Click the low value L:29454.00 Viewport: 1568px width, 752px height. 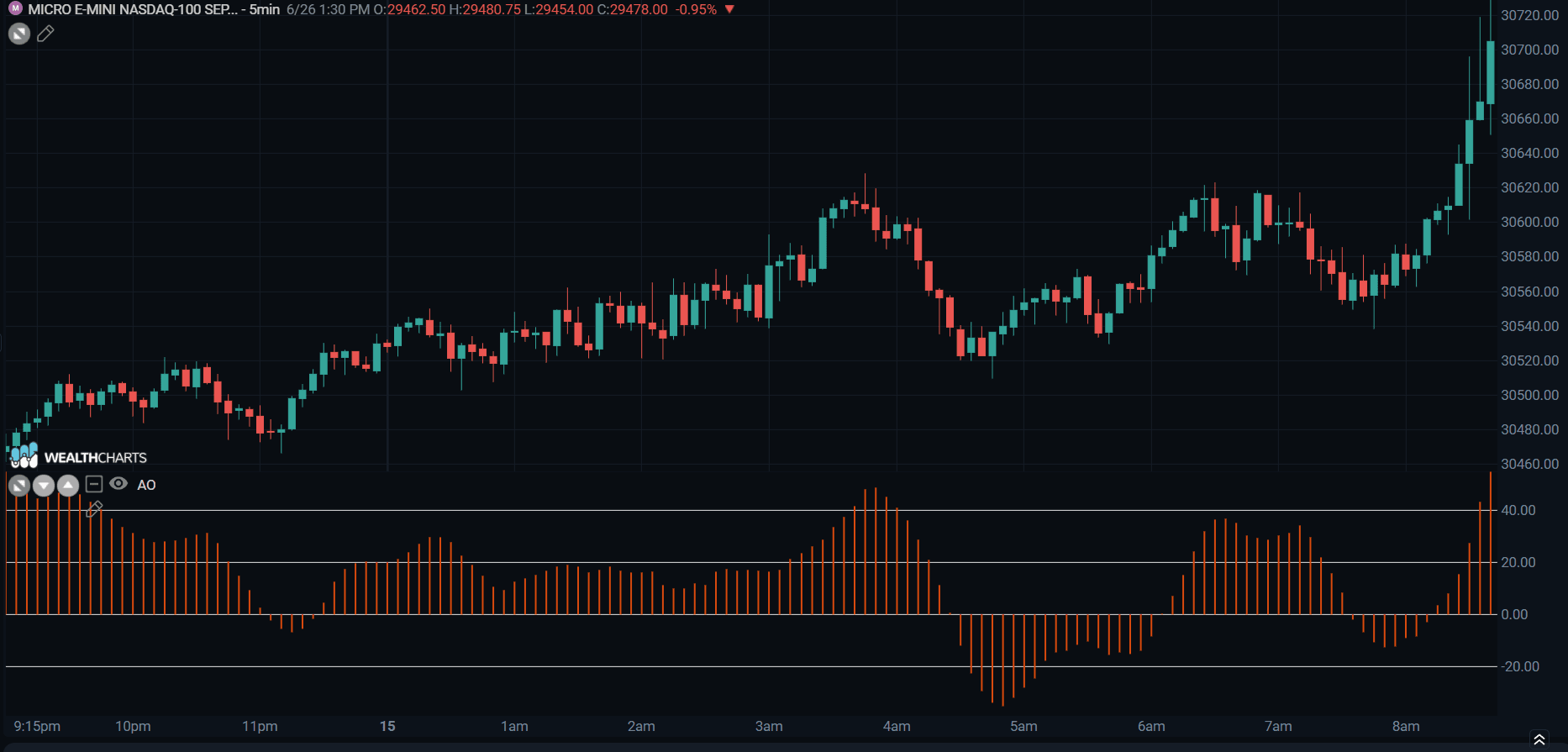559,9
